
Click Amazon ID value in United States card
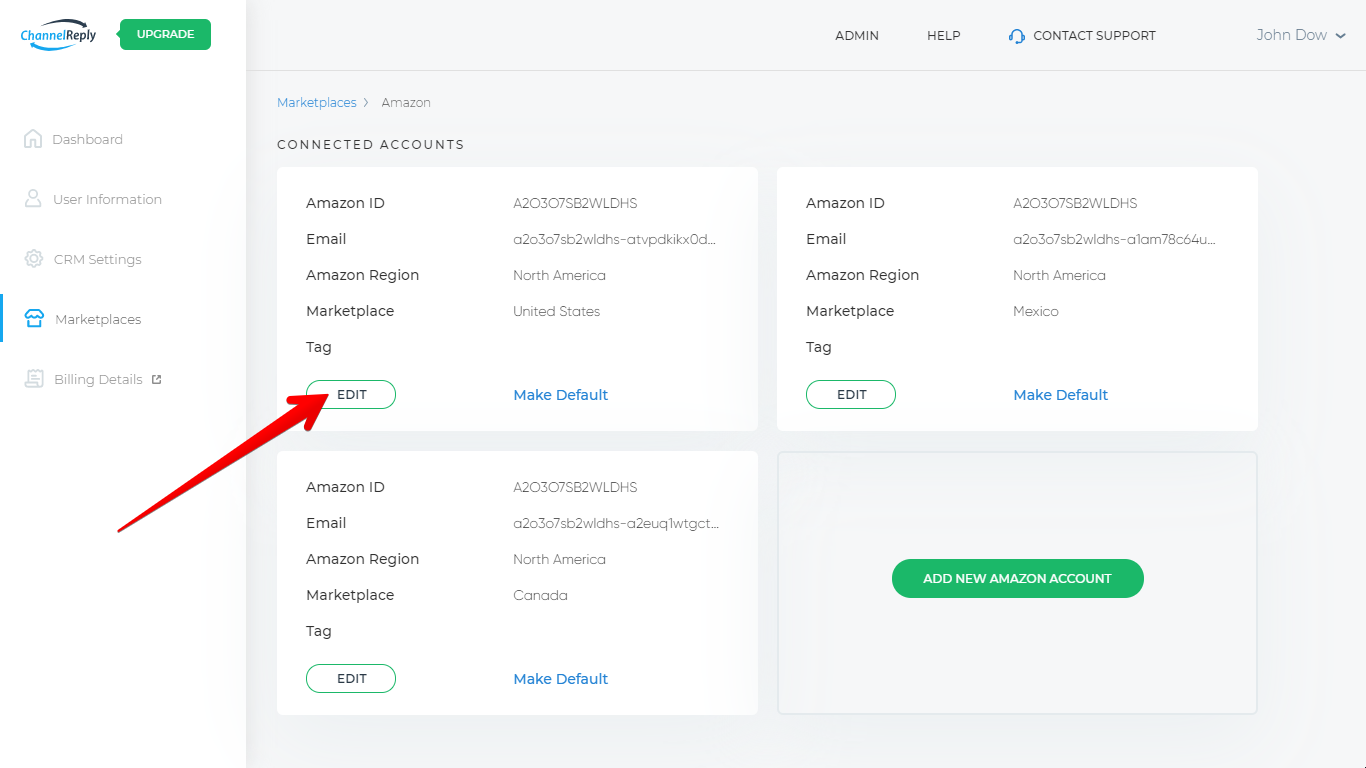tap(575, 203)
